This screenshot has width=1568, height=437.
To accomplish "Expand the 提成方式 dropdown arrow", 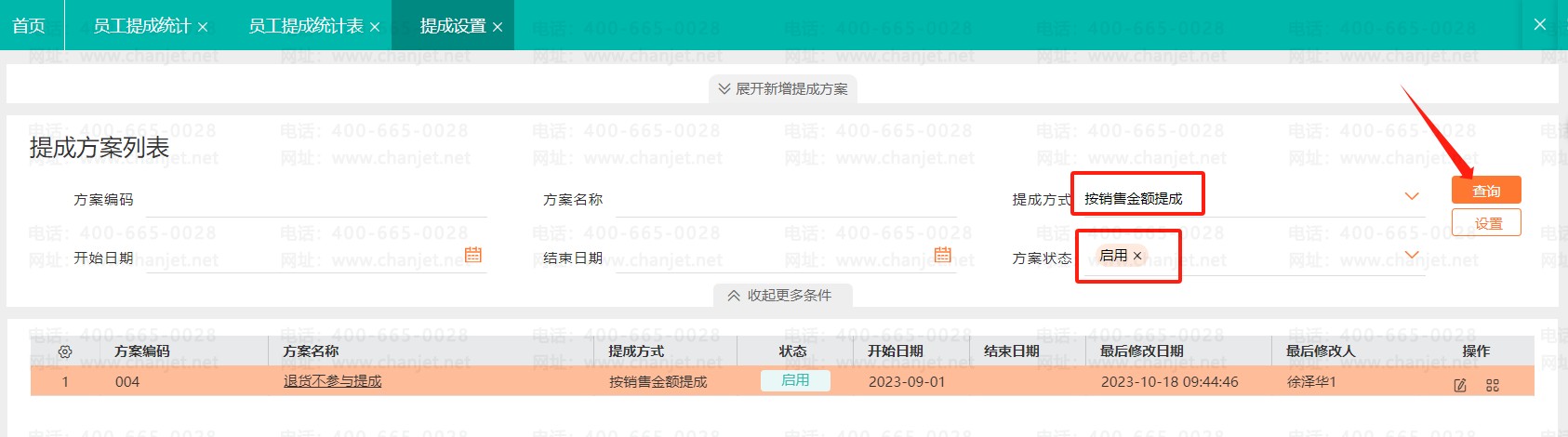I will pyautogui.click(x=1411, y=196).
